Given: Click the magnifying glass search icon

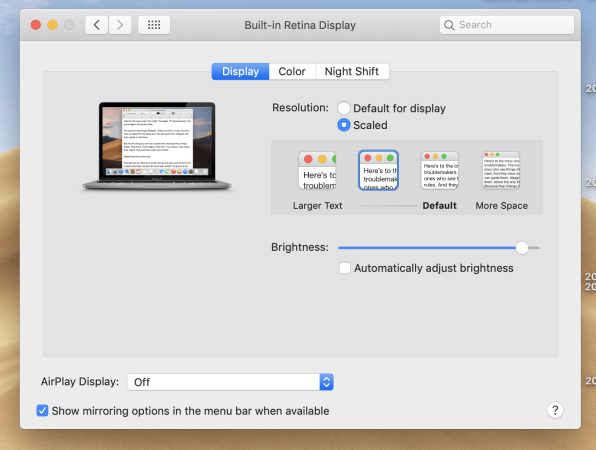Looking at the screenshot, I should pos(449,25).
